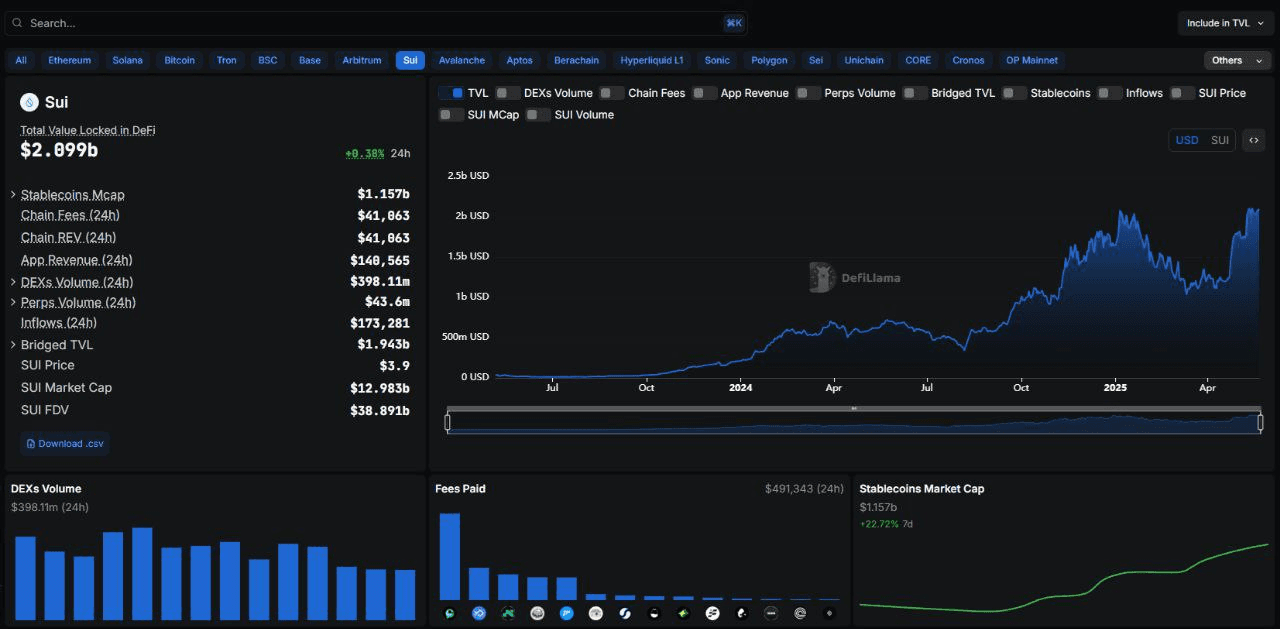This screenshot has height=629, width=1280.
Task: Set chart denomination to USD
Action: (1187, 140)
